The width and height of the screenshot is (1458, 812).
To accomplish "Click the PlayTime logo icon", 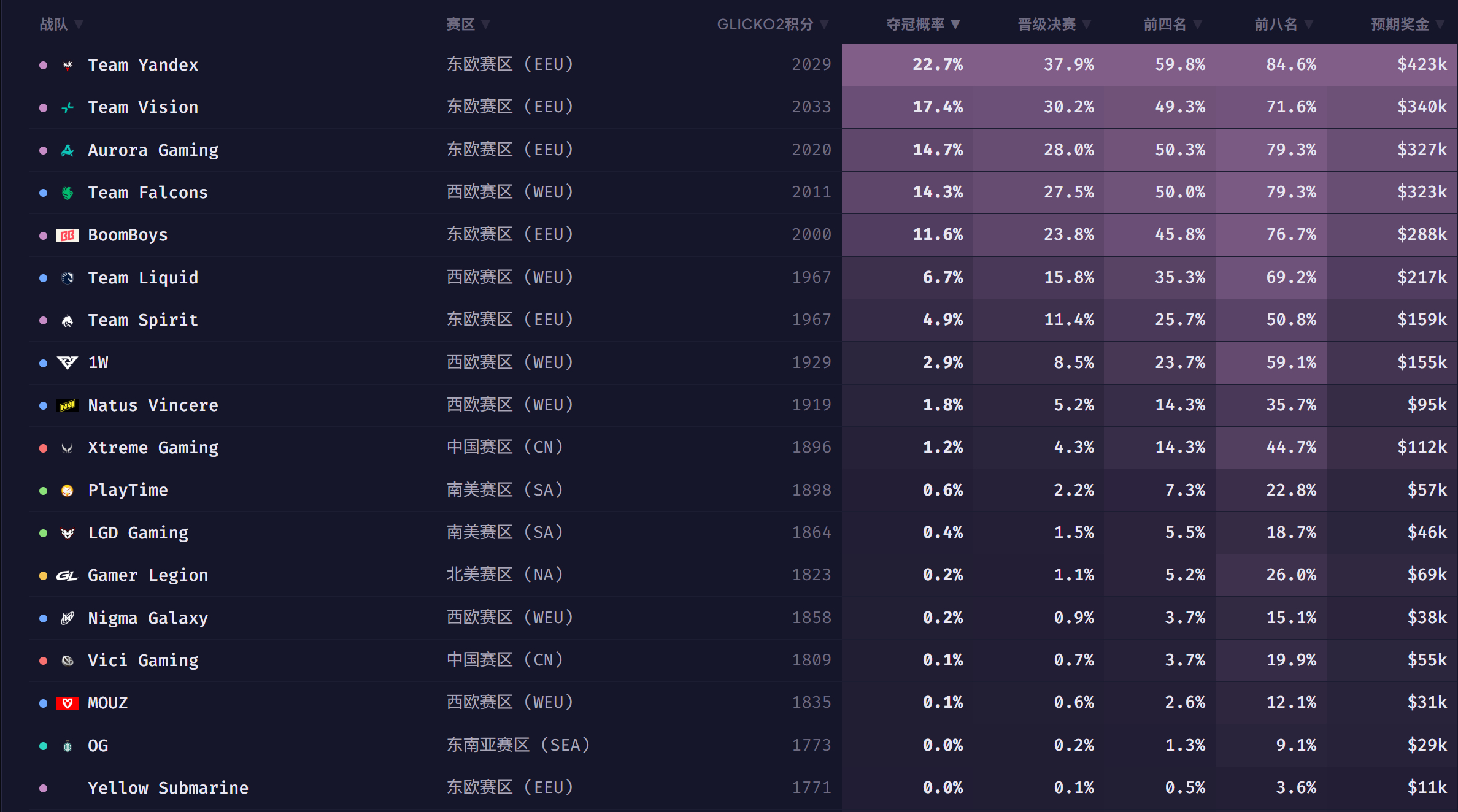I will pos(67,491).
